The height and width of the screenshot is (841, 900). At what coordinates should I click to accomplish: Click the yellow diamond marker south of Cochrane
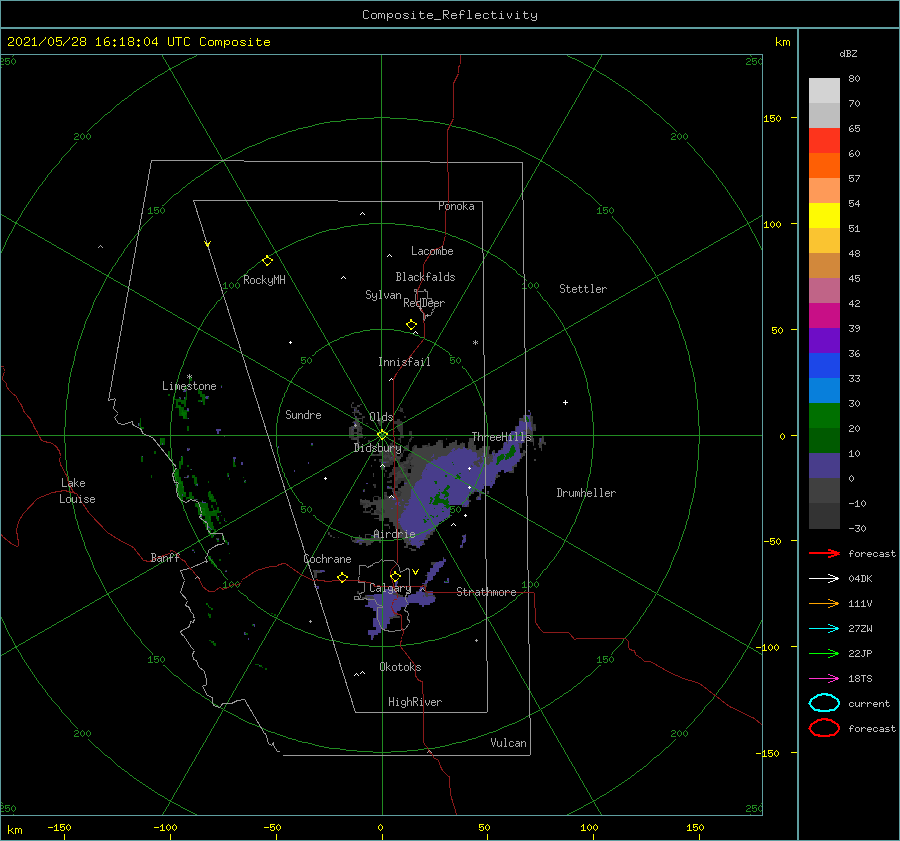[x=342, y=577]
